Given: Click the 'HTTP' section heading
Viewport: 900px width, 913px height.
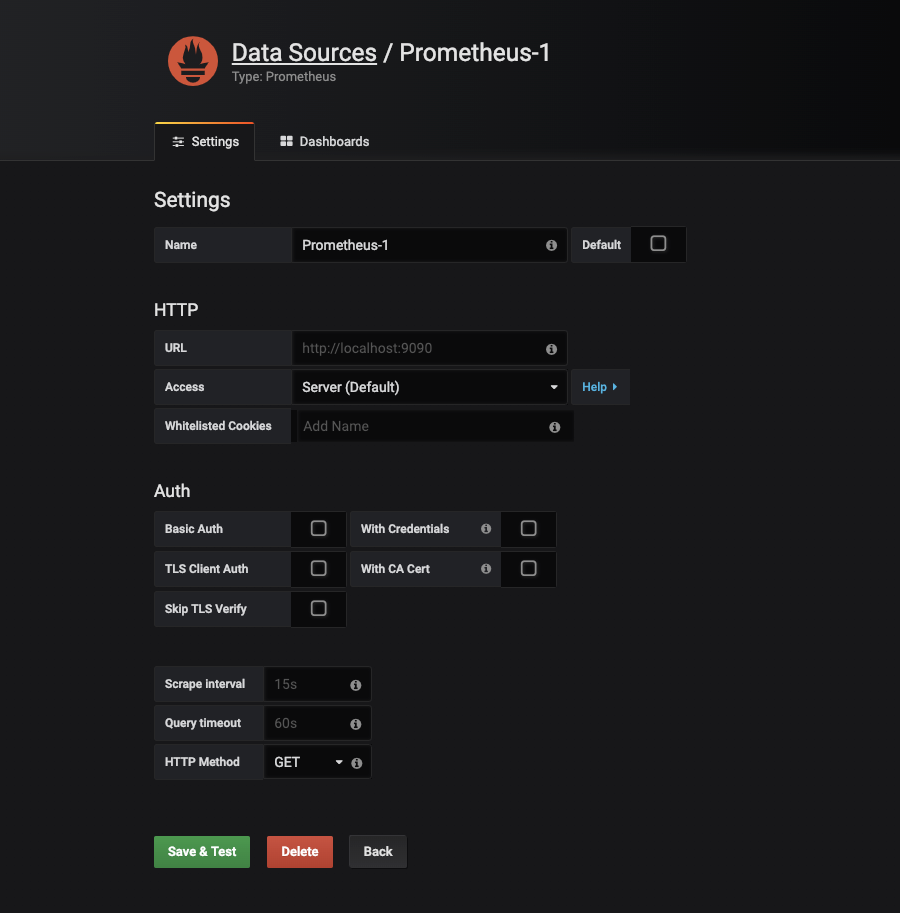Looking at the screenshot, I should pos(176,310).
